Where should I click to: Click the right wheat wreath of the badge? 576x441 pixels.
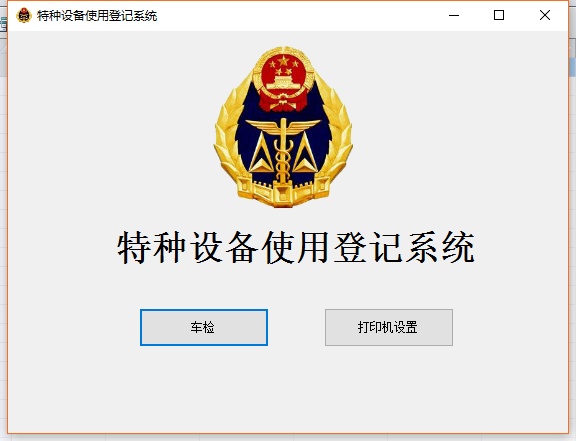pyautogui.click(x=337, y=141)
